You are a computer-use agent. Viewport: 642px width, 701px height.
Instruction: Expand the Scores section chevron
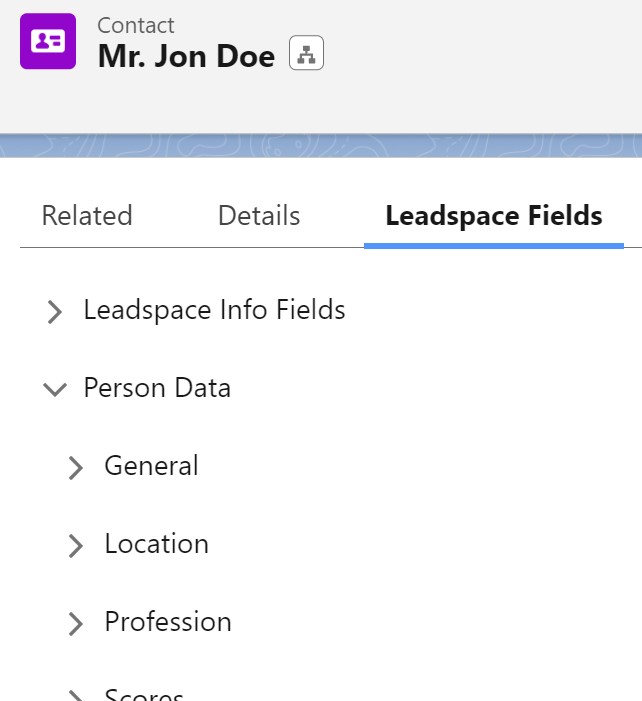point(76,695)
